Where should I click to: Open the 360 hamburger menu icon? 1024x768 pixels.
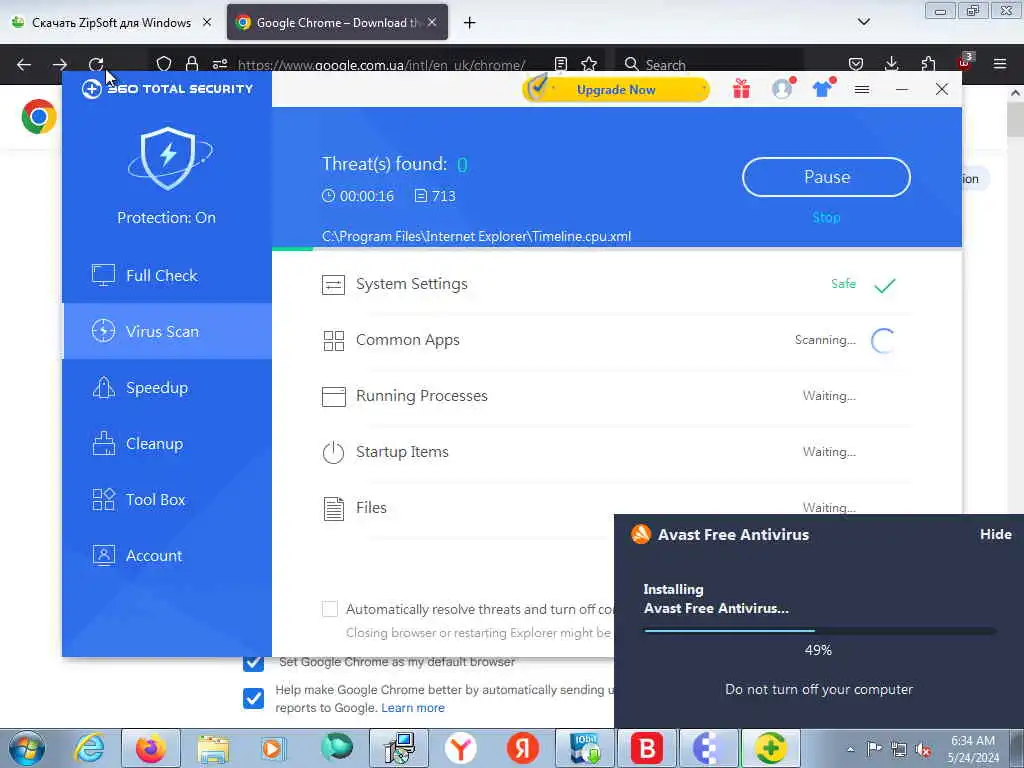[862, 89]
